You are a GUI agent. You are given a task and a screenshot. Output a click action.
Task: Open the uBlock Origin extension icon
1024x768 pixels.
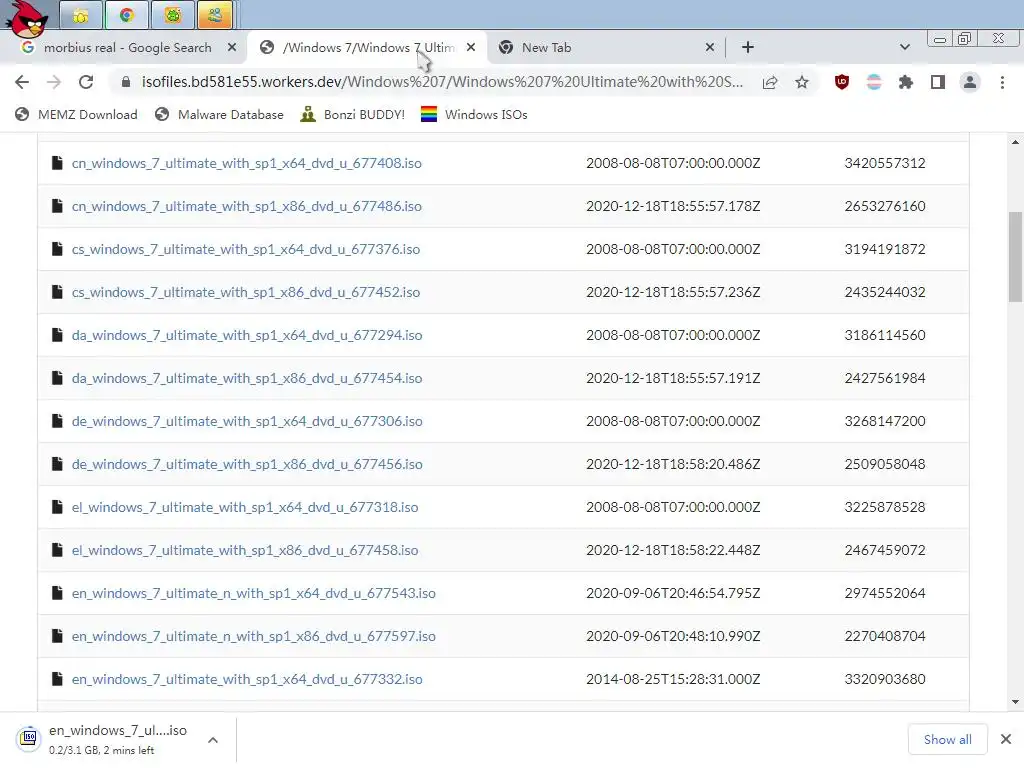[x=842, y=82]
